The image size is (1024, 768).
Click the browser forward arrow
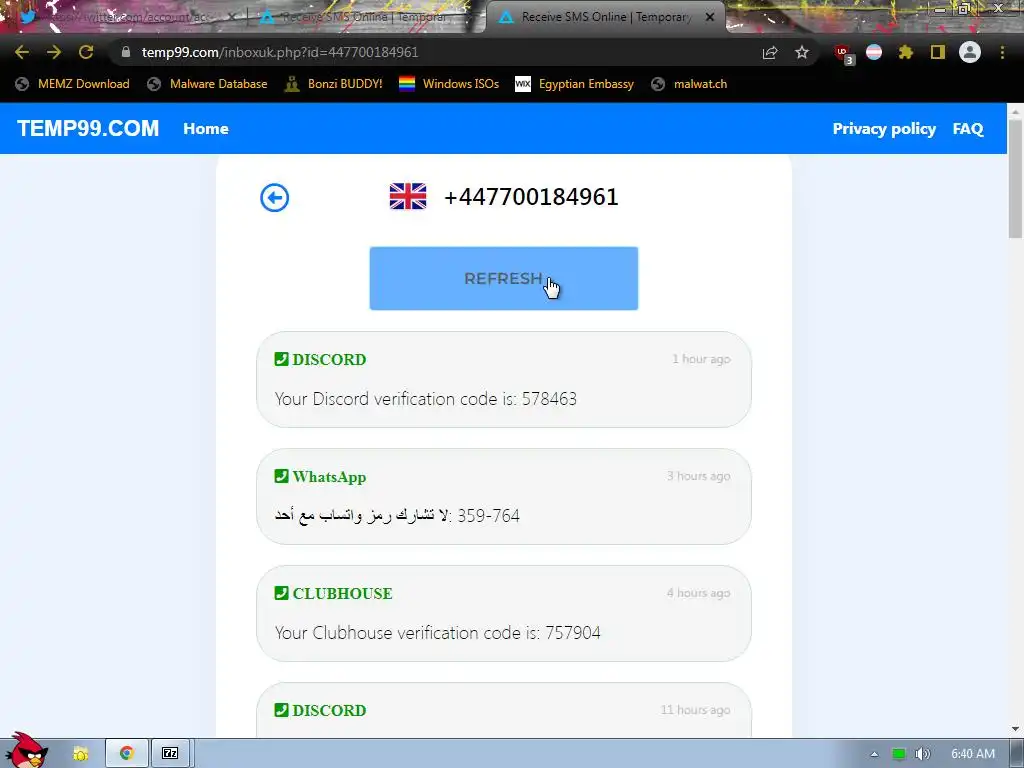[x=54, y=52]
